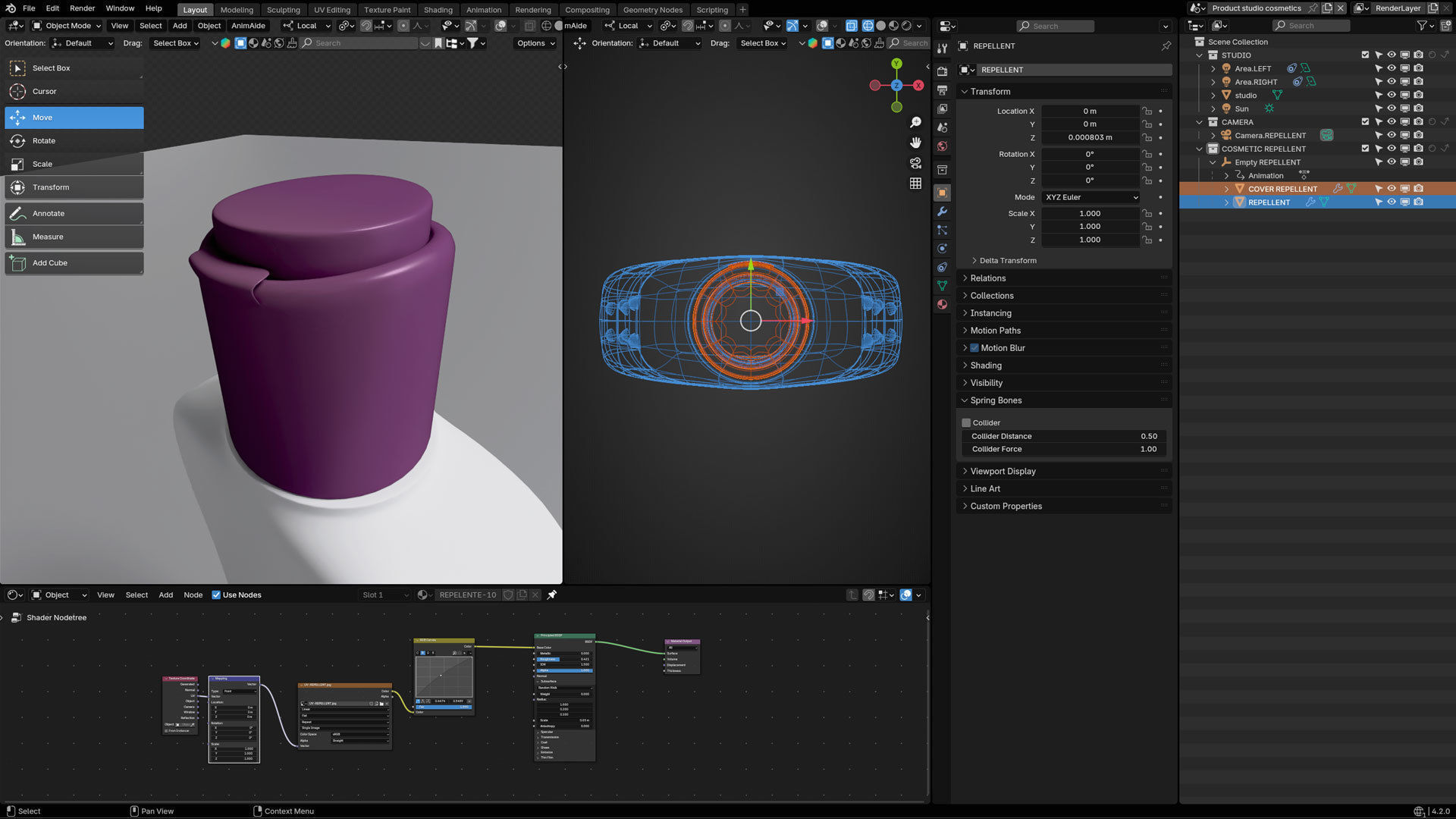
Task: Open the Collection properties tab
Action: pyautogui.click(x=942, y=170)
